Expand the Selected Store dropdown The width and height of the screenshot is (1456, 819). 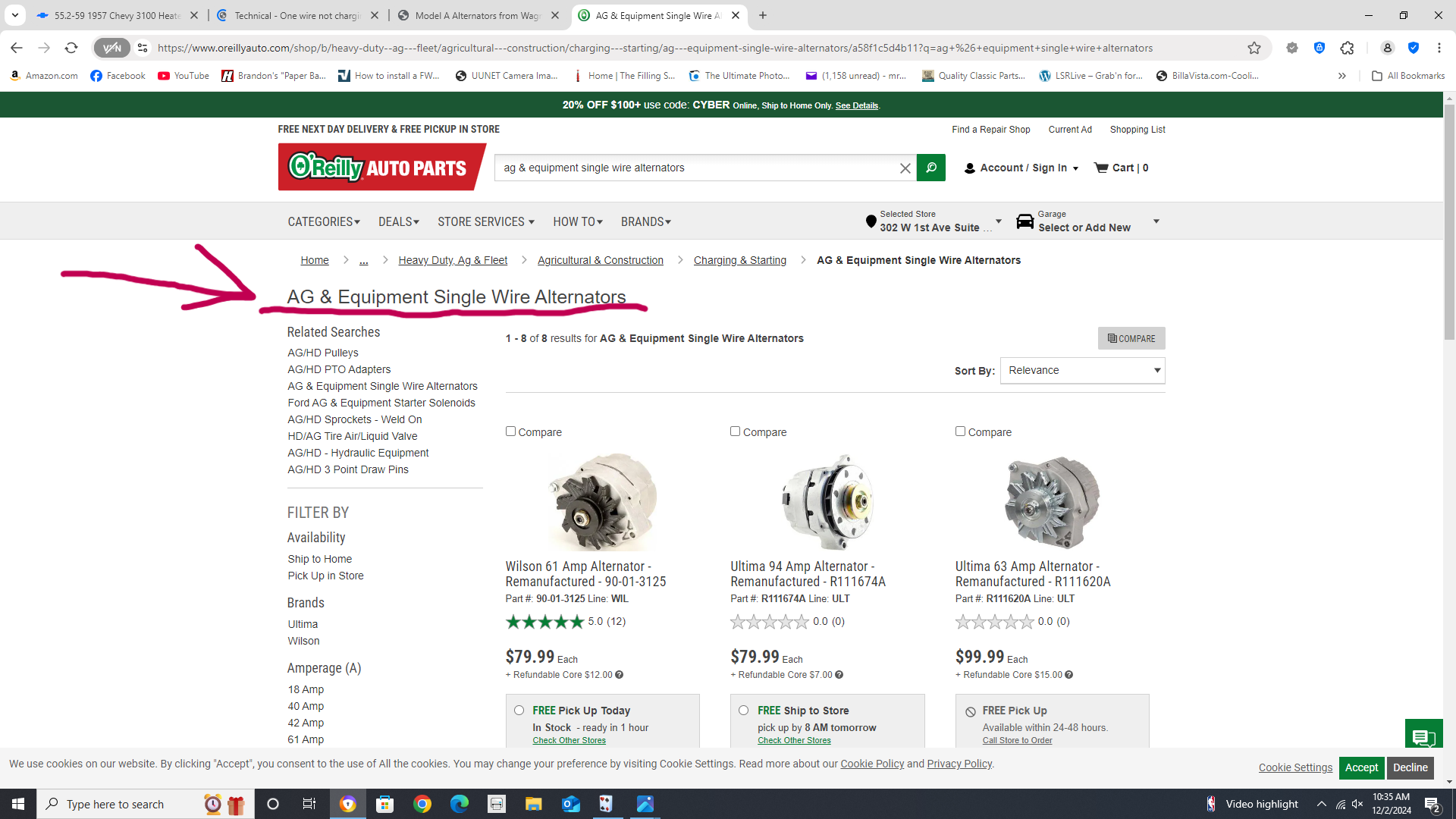[999, 221]
